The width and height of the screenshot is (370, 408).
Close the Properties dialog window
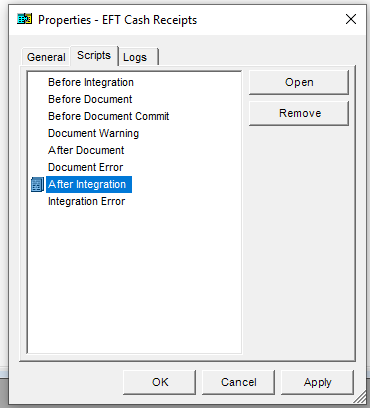pyautogui.click(x=351, y=19)
